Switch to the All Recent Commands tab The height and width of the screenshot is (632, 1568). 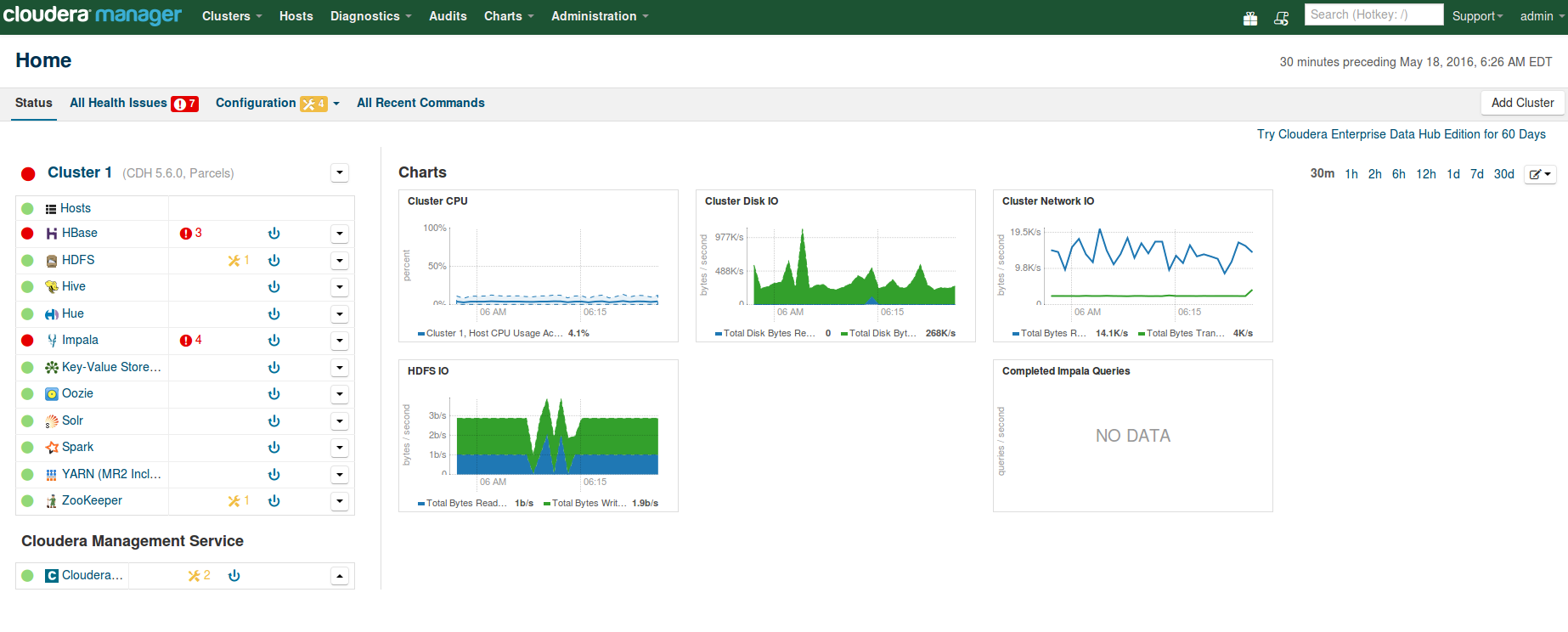(420, 103)
